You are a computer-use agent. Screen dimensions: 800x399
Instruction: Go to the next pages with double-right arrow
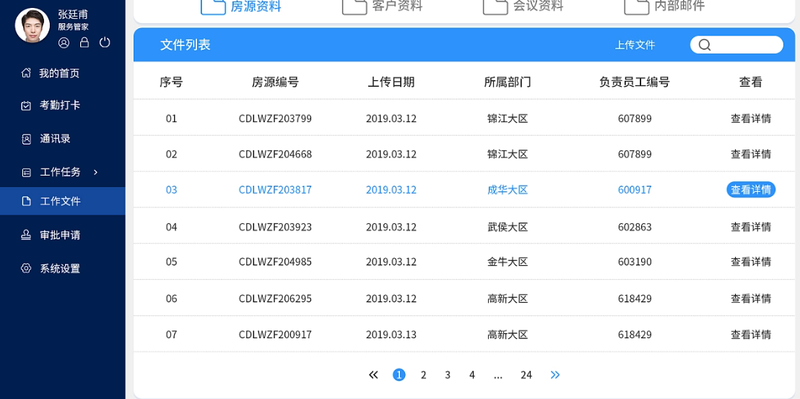coord(555,375)
